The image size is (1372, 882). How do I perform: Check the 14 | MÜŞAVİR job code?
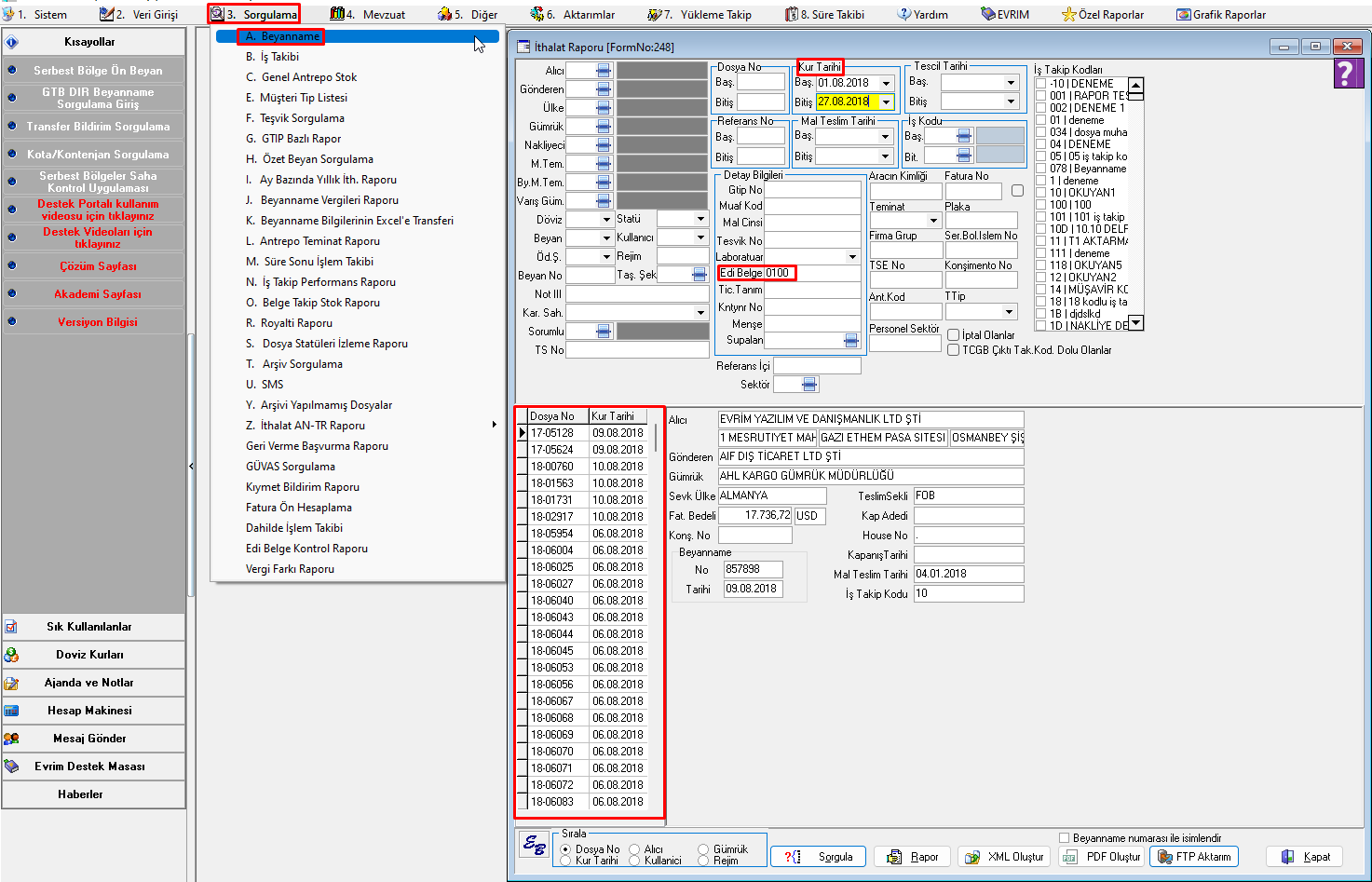tap(1040, 290)
